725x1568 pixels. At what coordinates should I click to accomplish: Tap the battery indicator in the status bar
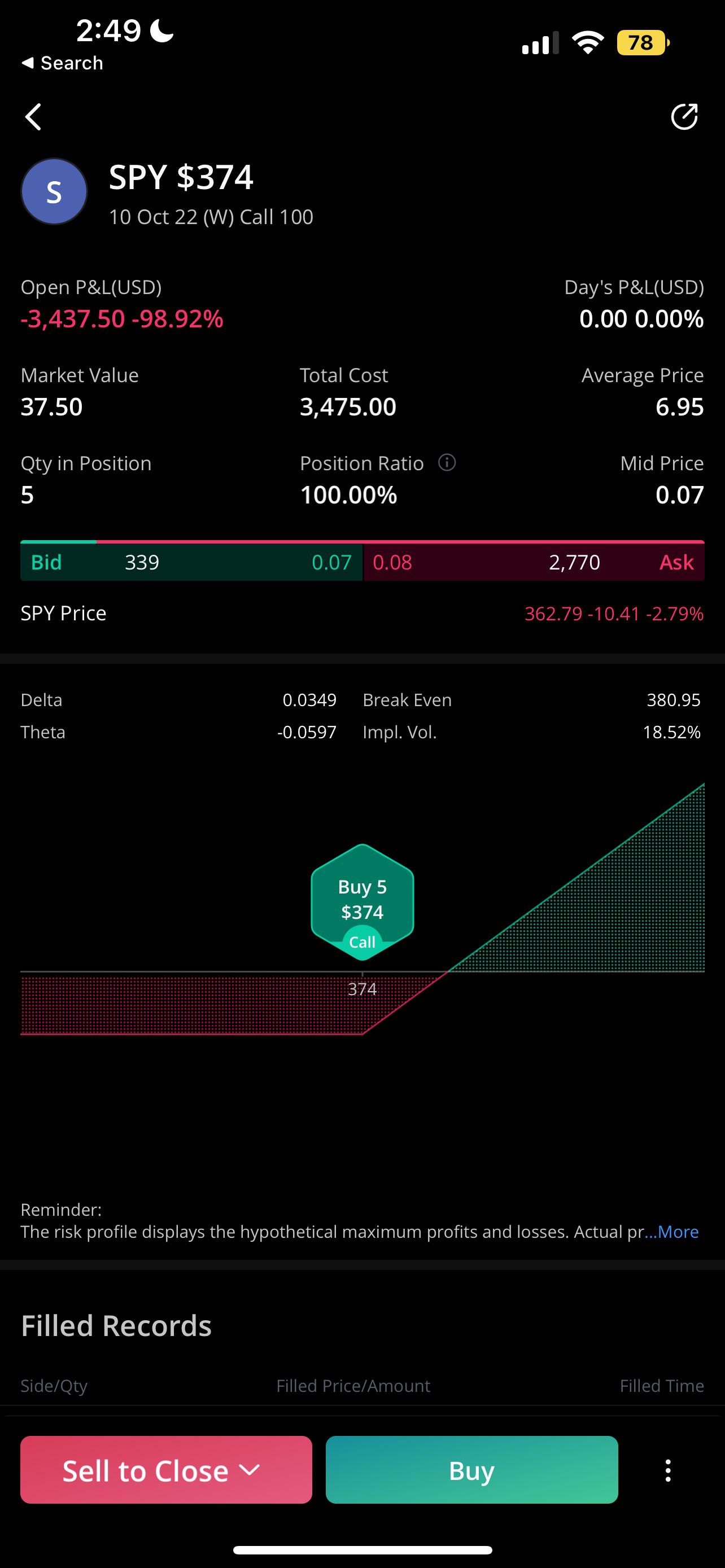642,42
